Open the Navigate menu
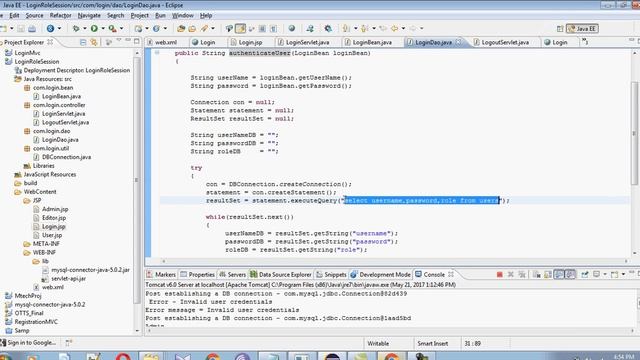The height and width of the screenshot is (360, 640). (x=89, y=16)
